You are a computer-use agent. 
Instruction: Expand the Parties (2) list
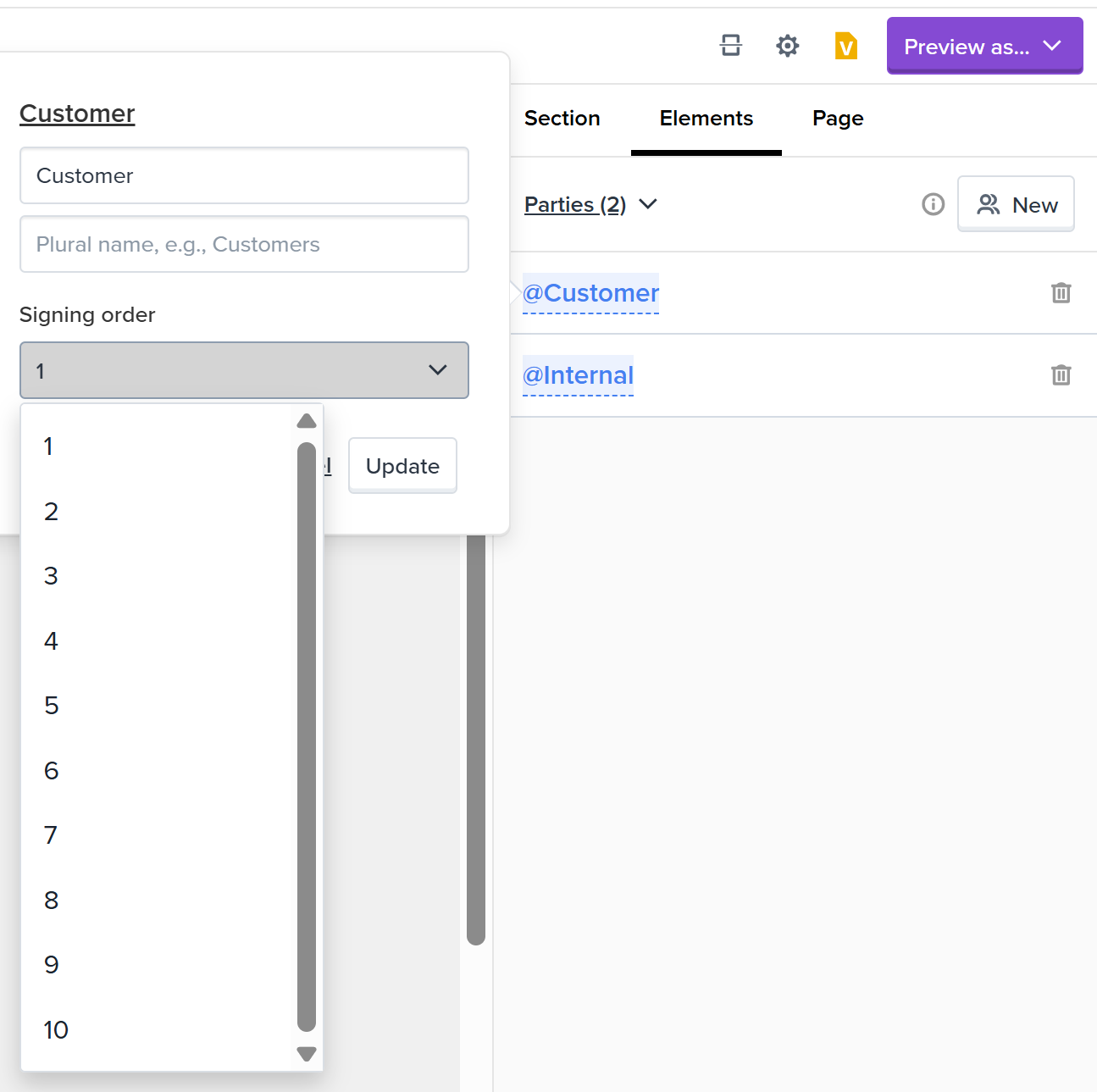click(x=590, y=204)
